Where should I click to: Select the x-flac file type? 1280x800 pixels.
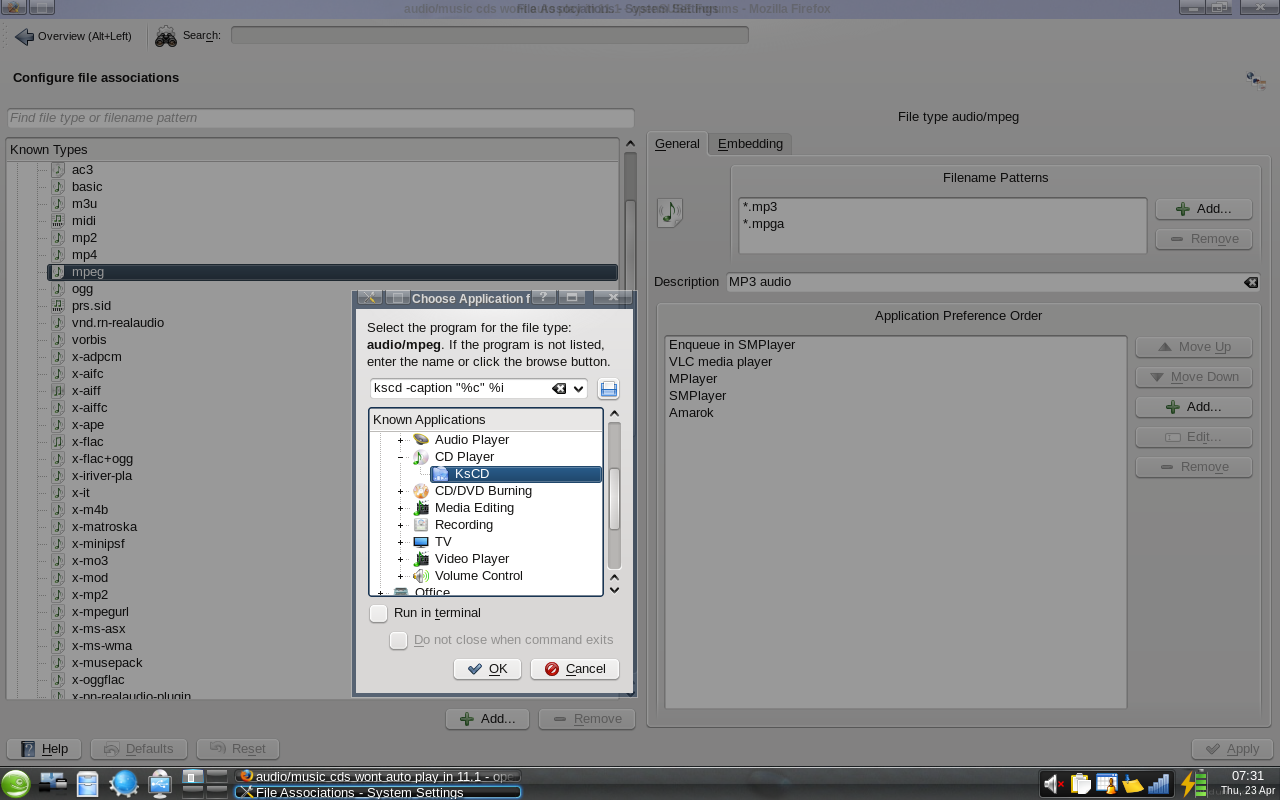pos(87,442)
